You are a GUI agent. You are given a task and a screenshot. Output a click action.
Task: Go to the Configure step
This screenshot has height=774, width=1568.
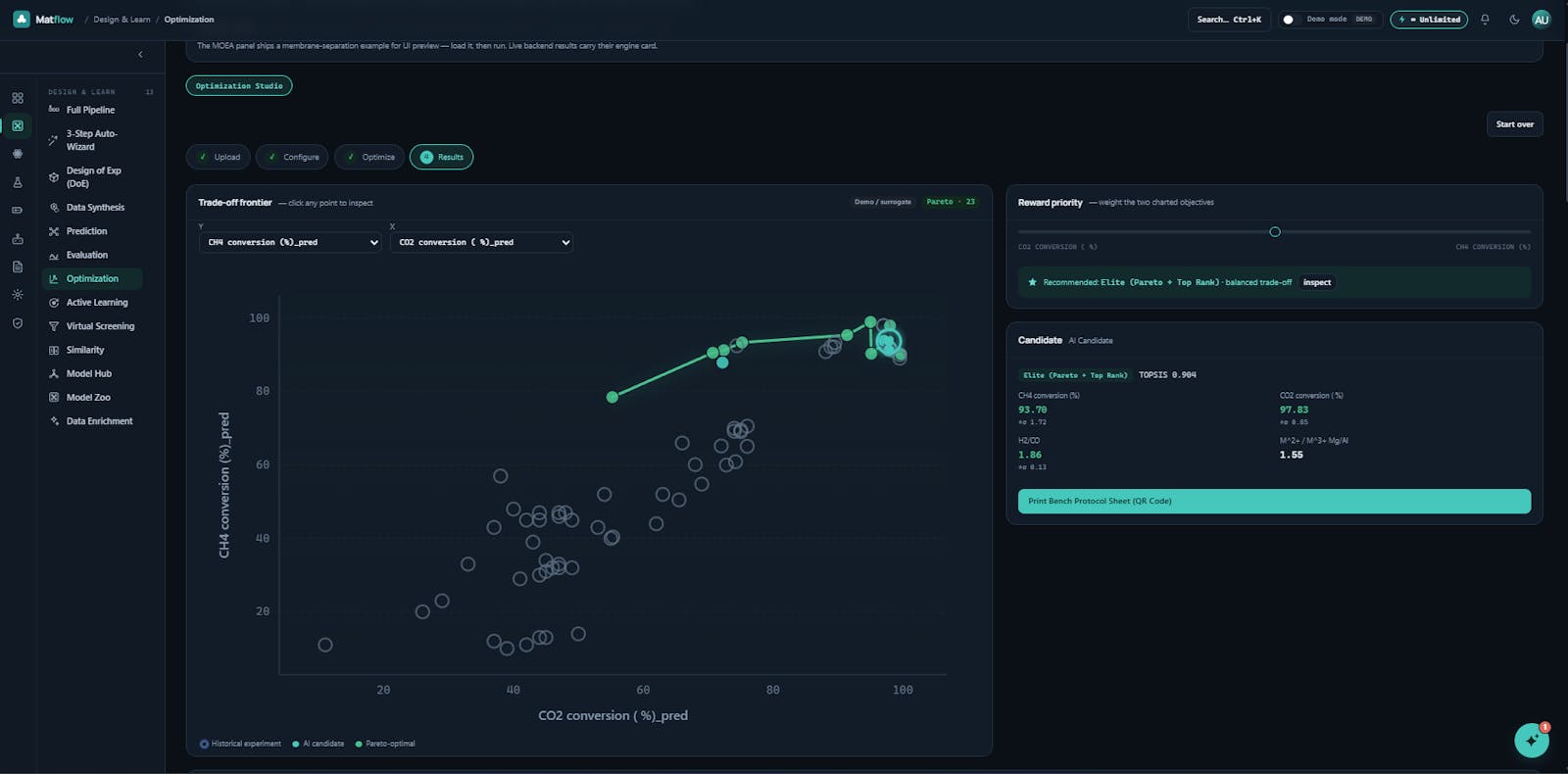pos(292,157)
